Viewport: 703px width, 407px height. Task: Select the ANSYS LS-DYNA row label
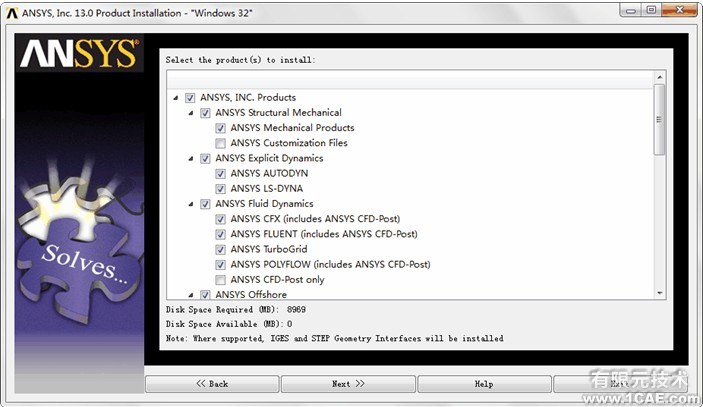pyautogui.click(x=267, y=189)
